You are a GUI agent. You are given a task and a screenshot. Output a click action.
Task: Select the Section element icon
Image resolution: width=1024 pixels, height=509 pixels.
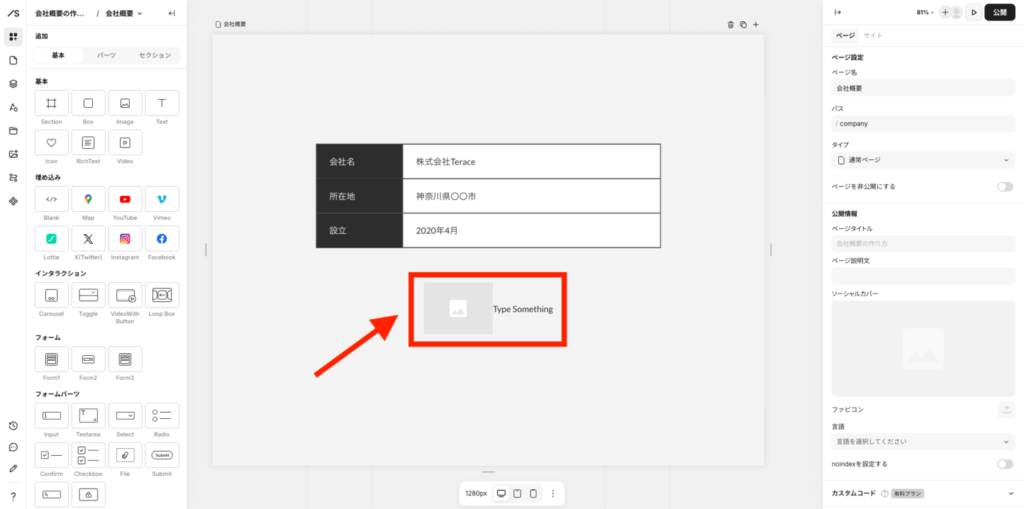point(51,103)
